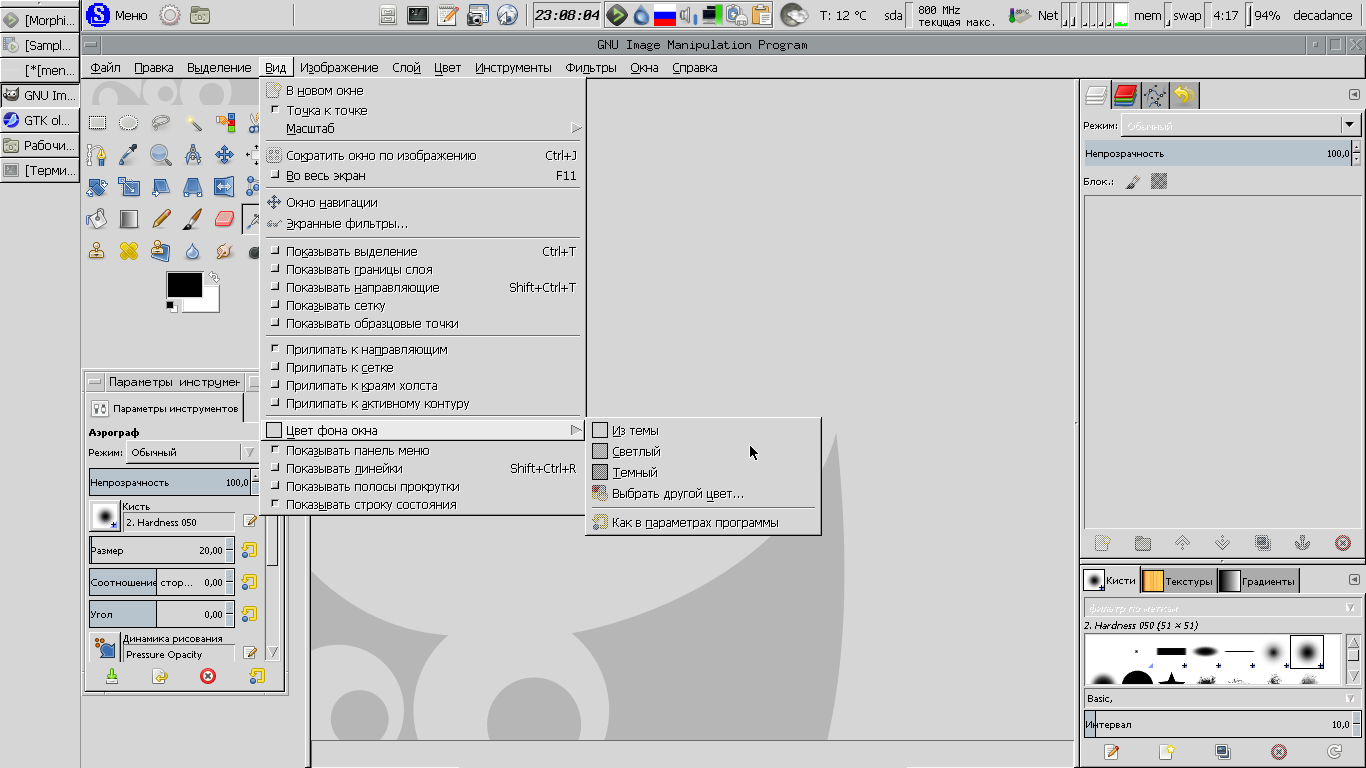Open Режим dropdown in tool options
The width and height of the screenshot is (1366, 768).
click(192, 452)
